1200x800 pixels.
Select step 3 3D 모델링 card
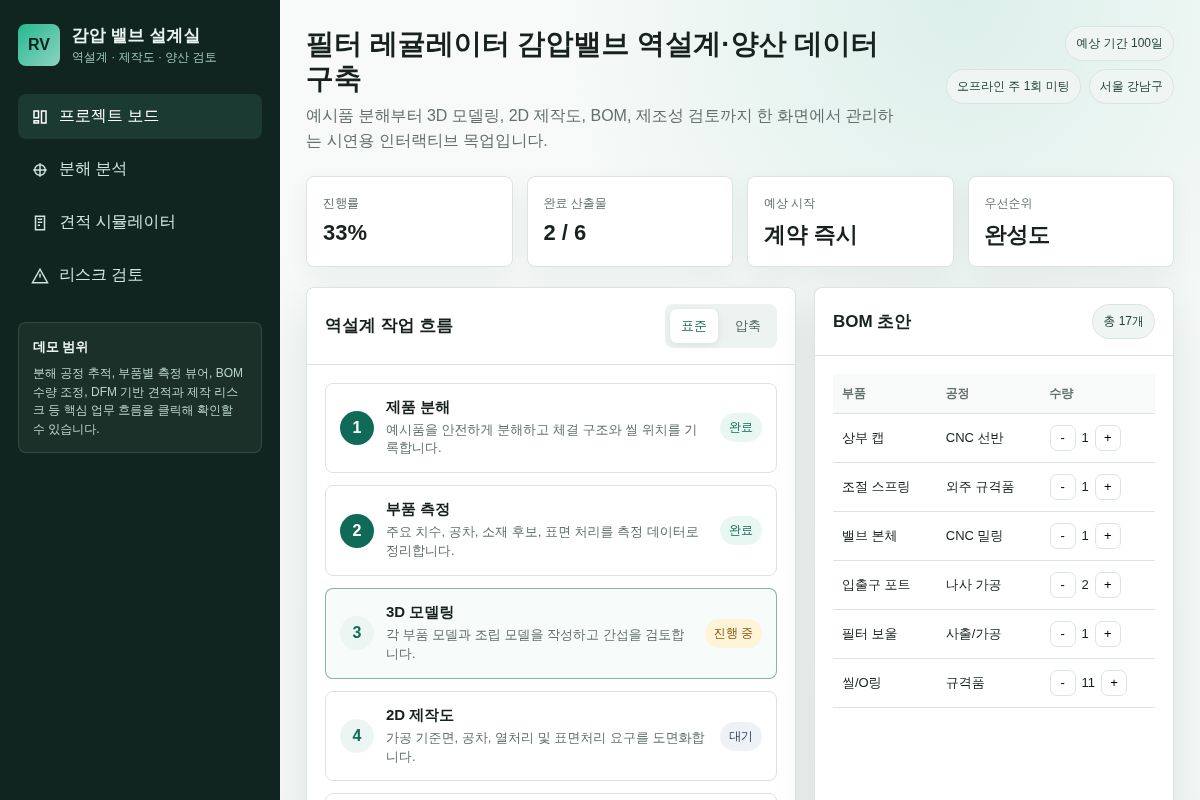[551, 633]
